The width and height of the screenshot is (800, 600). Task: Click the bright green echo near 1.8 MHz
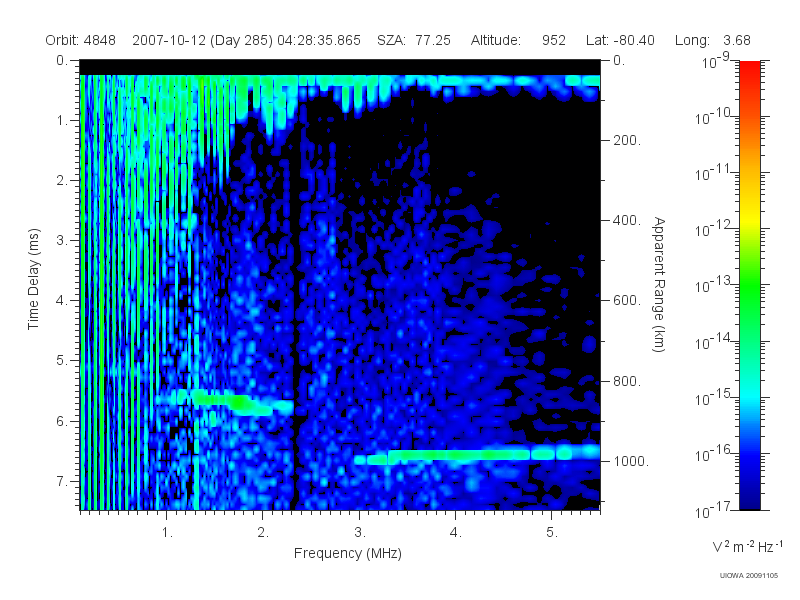[x=240, y=403]
